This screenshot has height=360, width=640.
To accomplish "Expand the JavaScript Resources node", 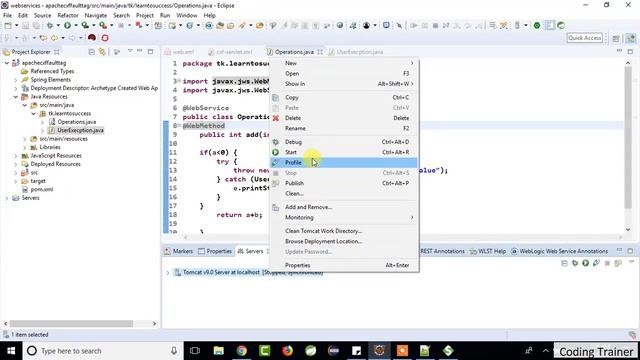I will (x=16, y=156).
